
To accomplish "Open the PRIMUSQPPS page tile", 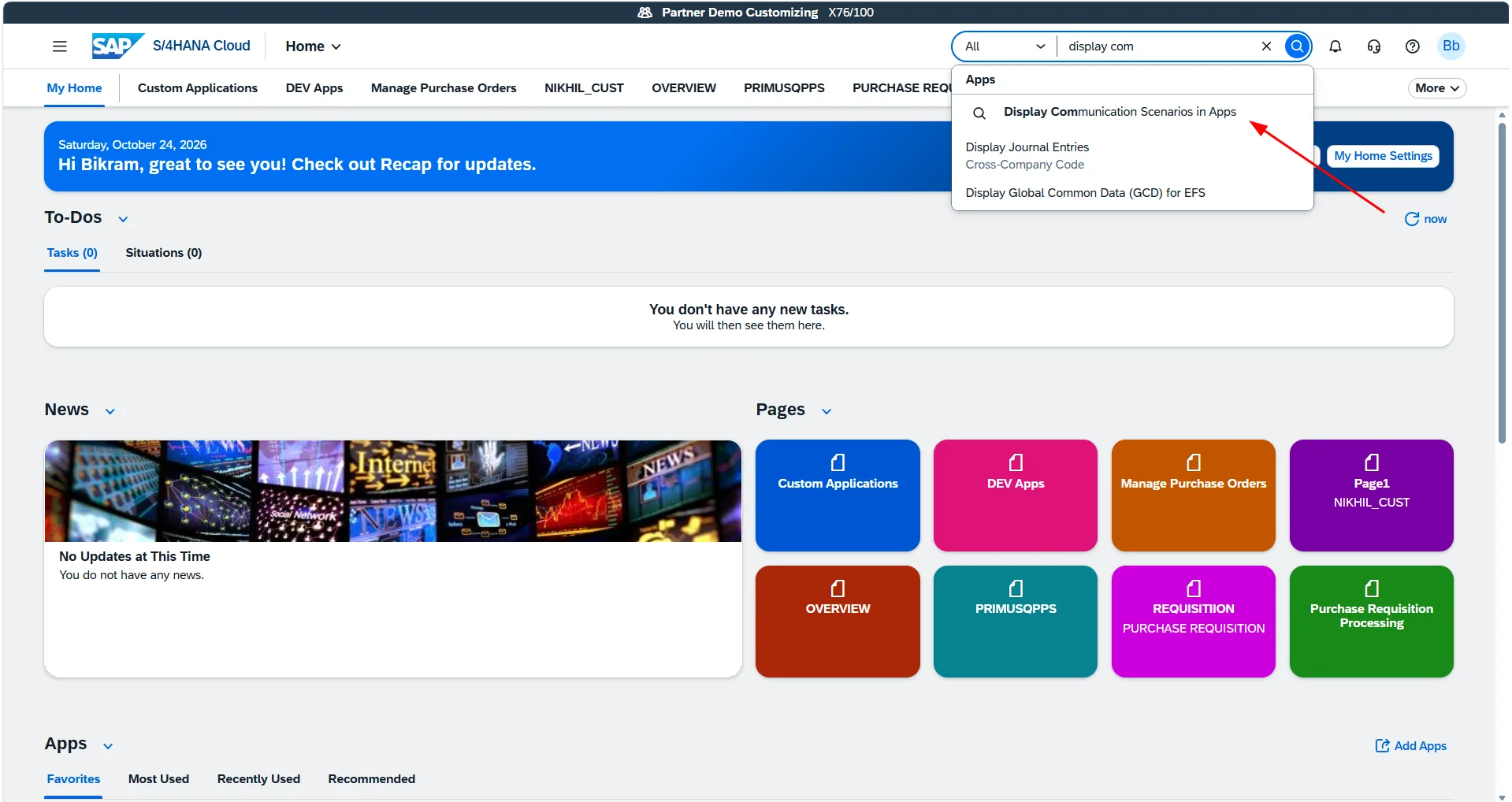I will pos(1015,622).
